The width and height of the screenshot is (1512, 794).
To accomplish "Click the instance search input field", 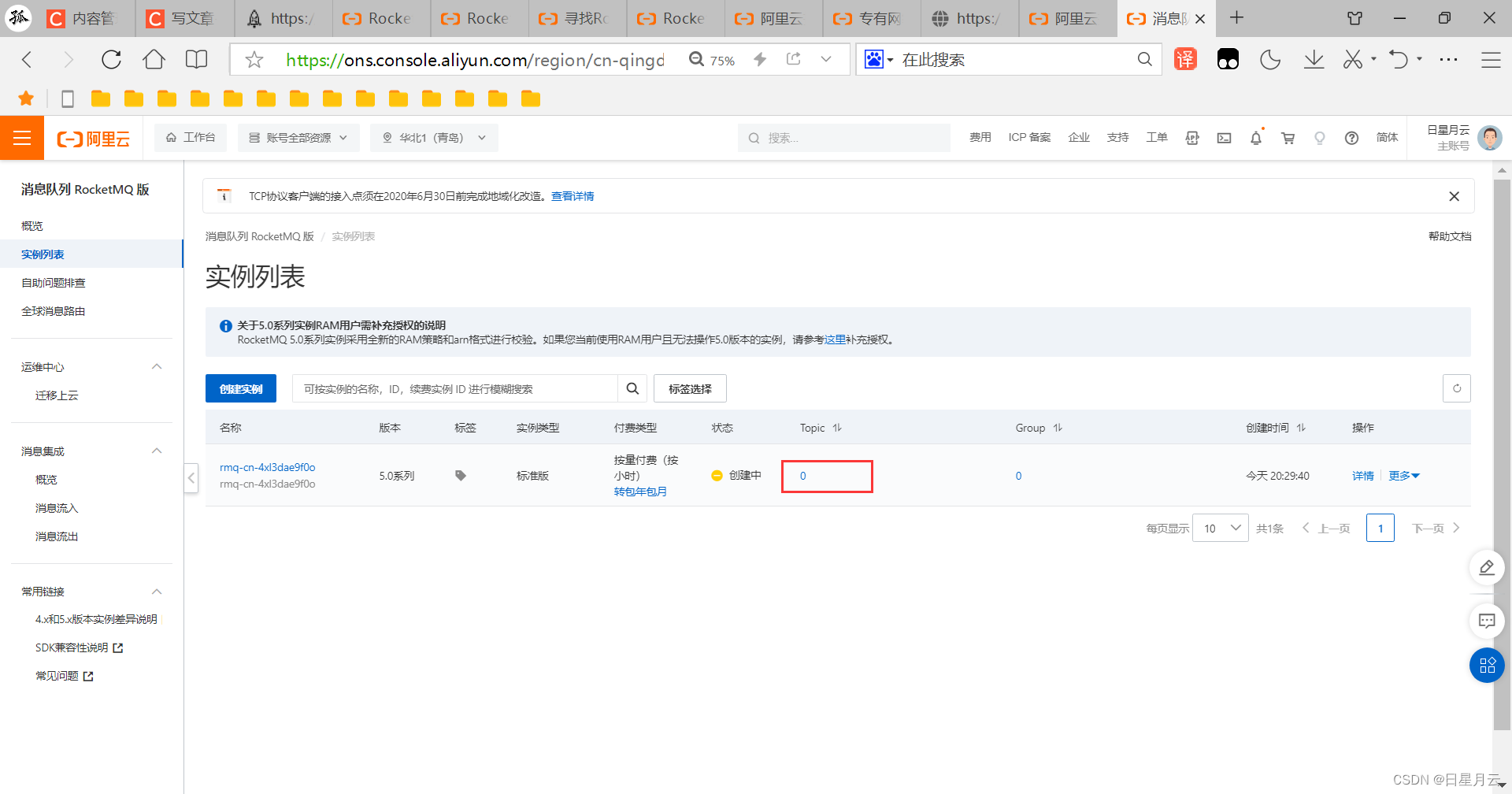I will 455,388.
